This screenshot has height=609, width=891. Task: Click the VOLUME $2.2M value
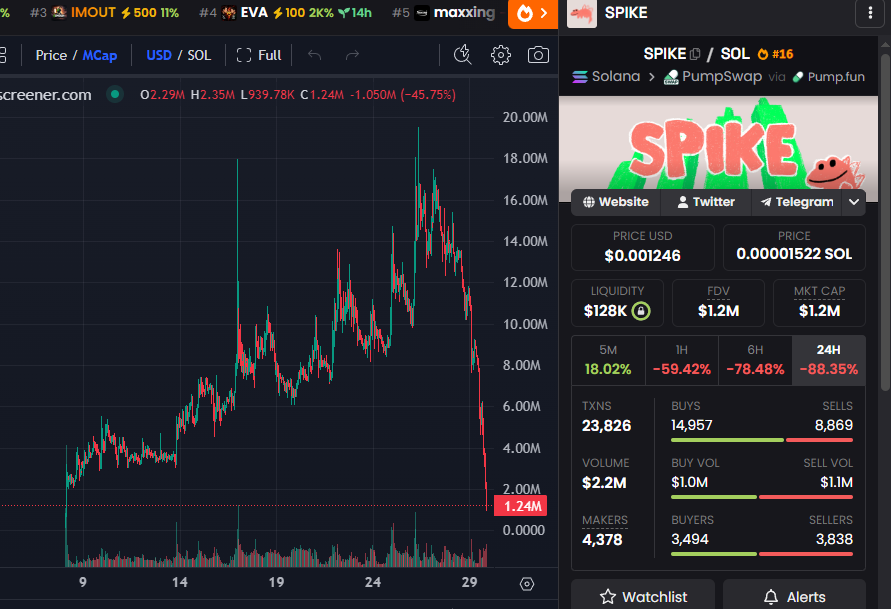point(604,483)
